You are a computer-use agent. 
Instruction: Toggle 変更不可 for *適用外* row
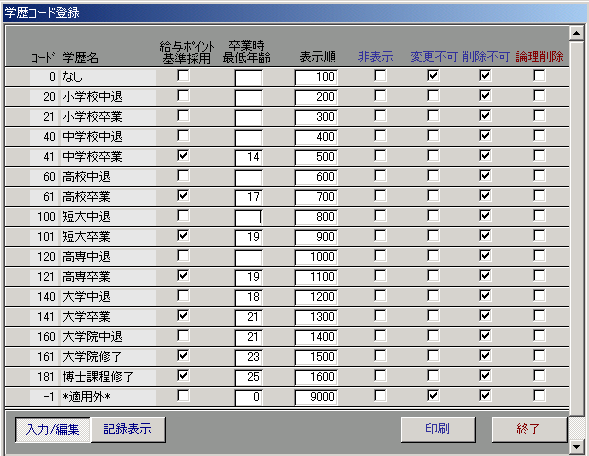tap(433, 396)
